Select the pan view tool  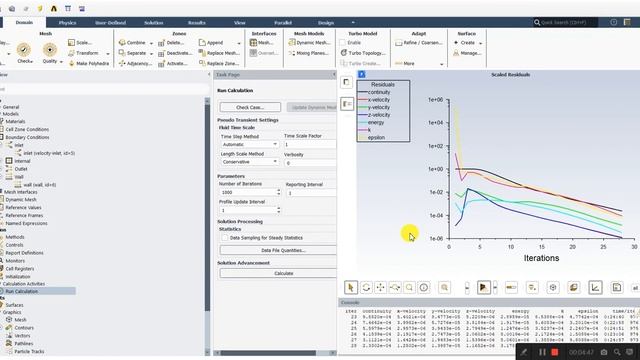(x=380, y=288)
